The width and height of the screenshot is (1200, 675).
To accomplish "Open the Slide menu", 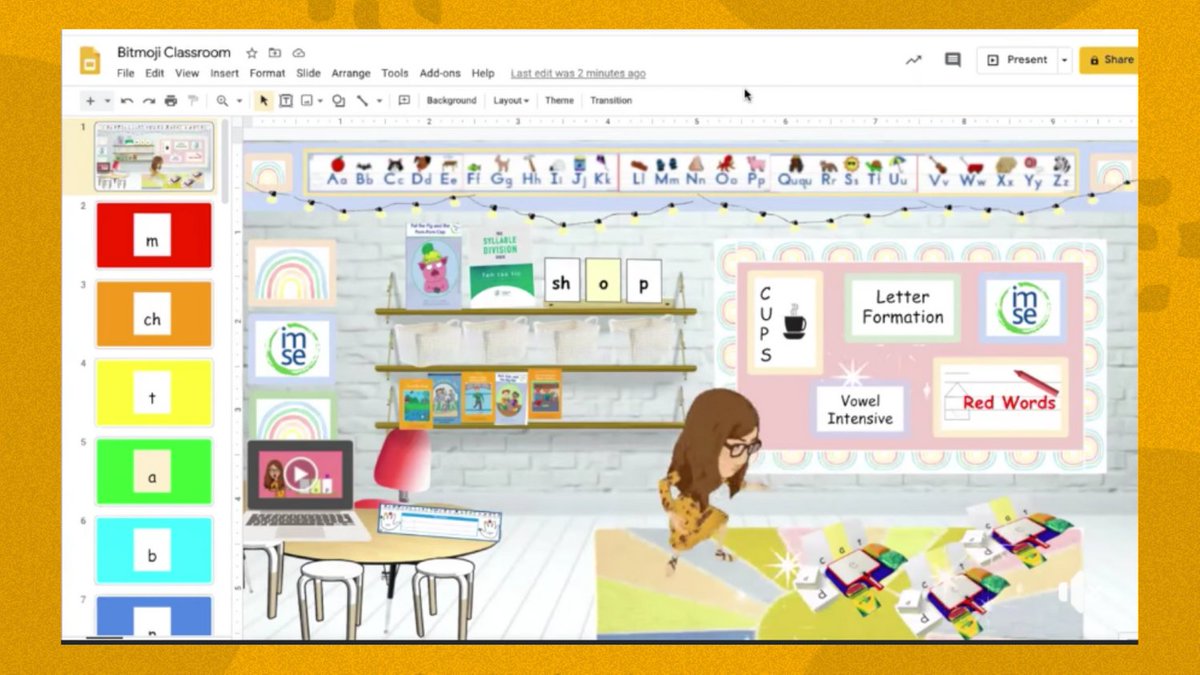I will click(x=308, y=74).
